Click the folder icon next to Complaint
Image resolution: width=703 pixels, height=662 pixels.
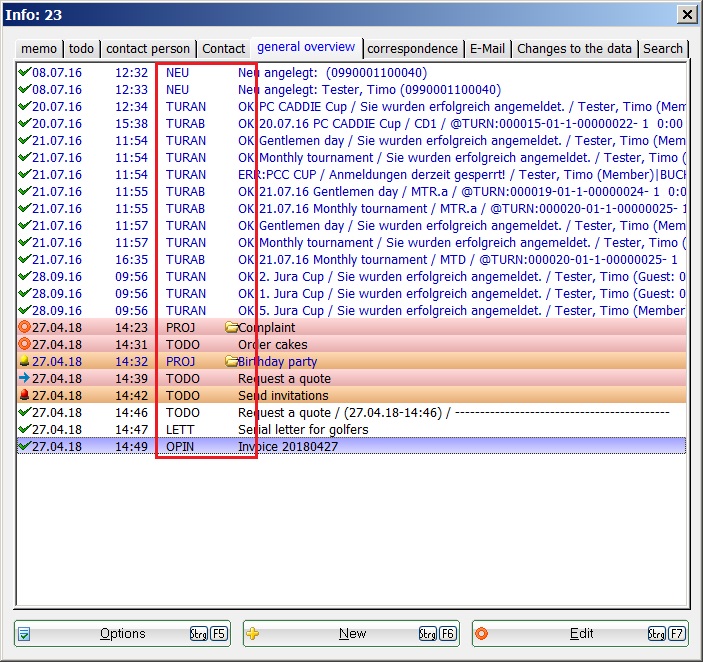point(231,328)
